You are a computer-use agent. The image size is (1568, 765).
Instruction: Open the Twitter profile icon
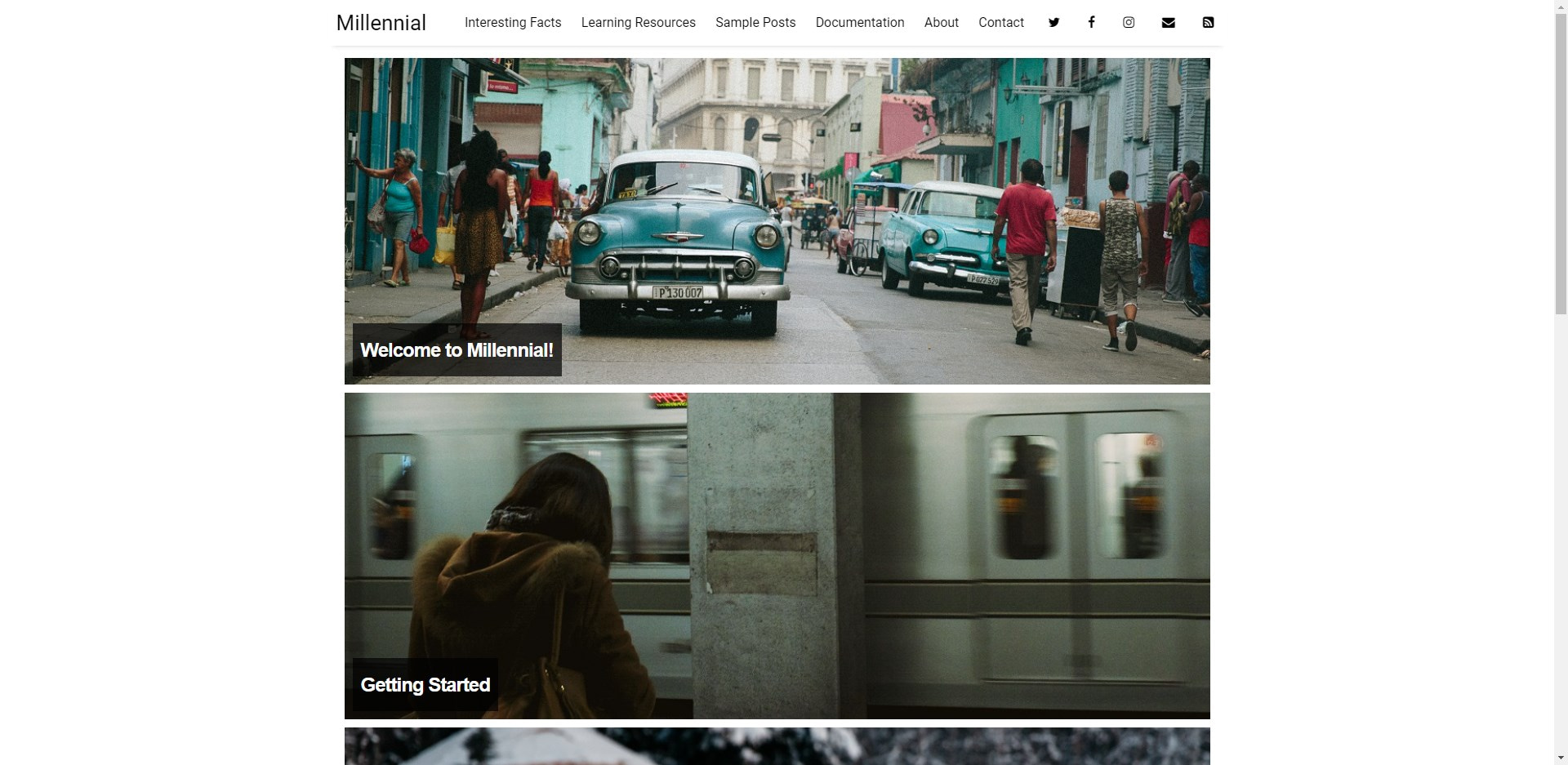pos(1053,23)
